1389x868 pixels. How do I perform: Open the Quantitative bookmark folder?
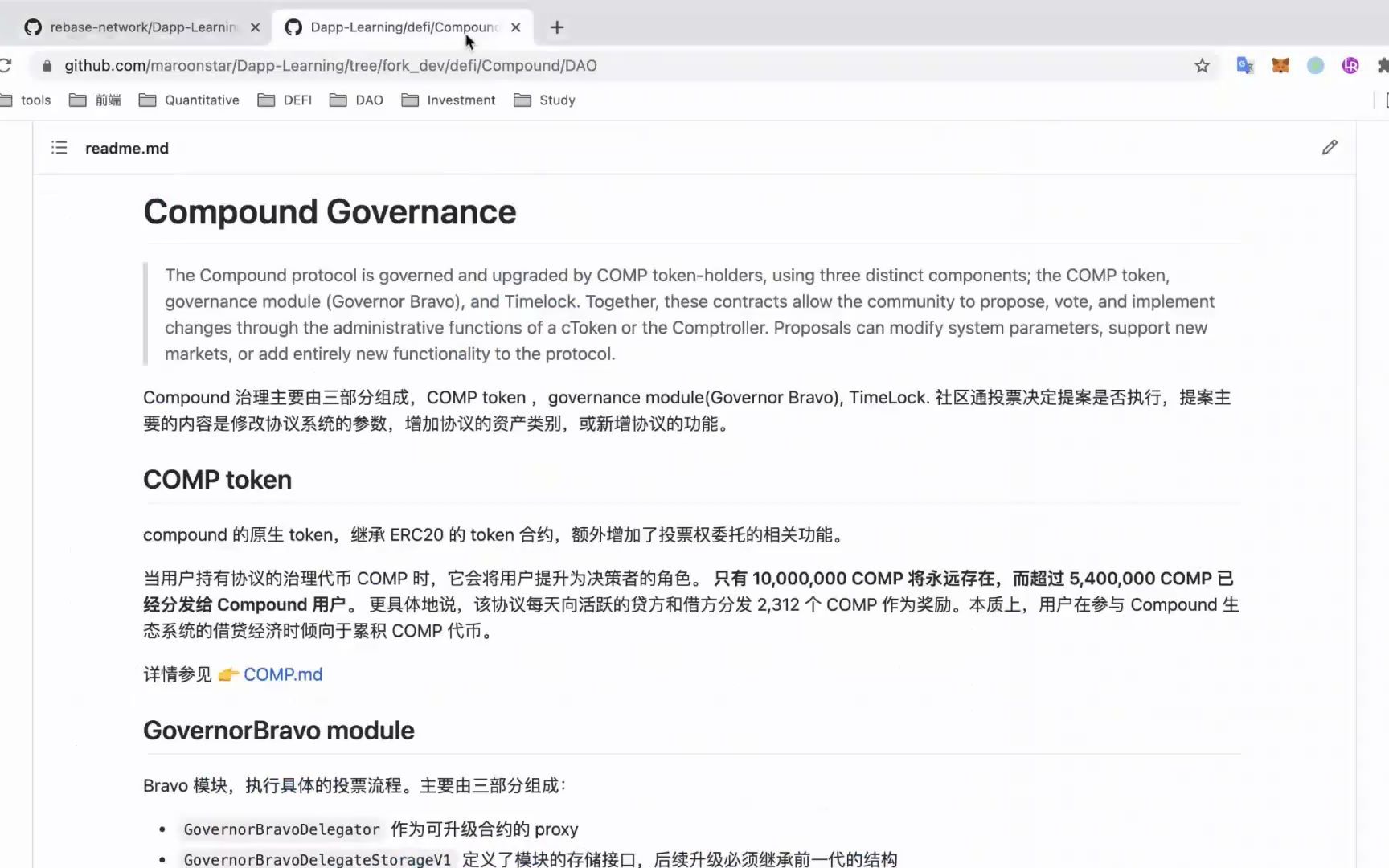pos(189,100)
